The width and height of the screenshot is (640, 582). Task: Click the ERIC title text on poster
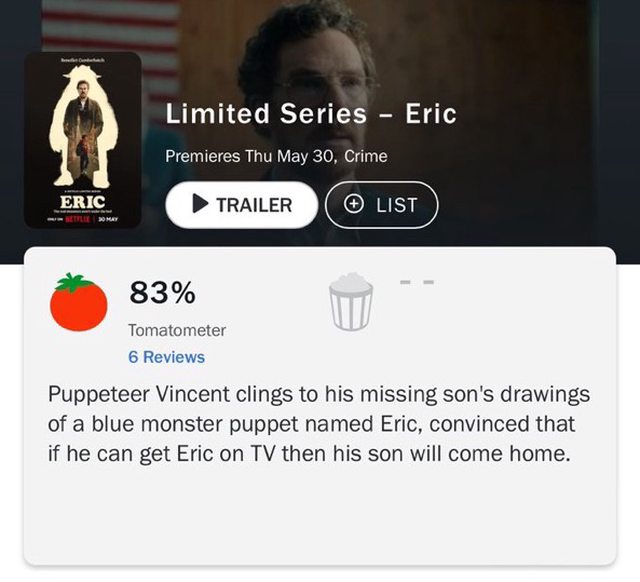tap(83, 202)
